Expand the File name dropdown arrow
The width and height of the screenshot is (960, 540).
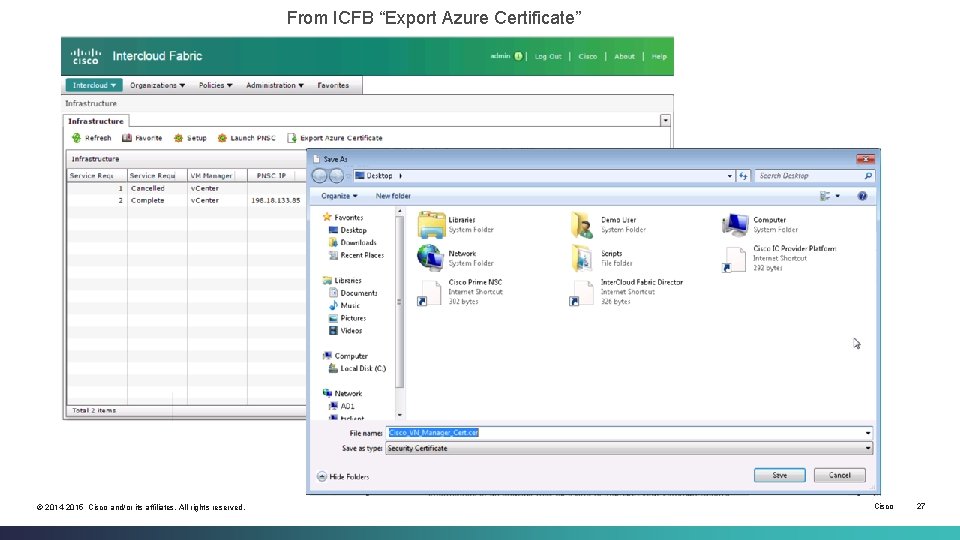tap(868, 433)
